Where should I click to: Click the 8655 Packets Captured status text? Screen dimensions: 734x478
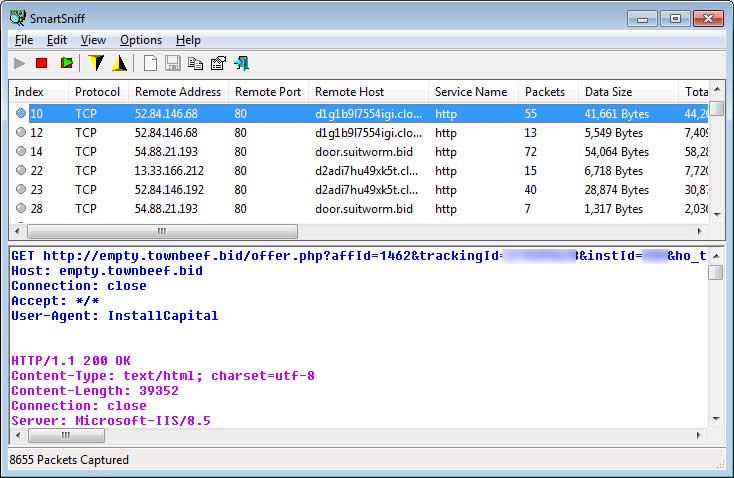coord(69,460)
